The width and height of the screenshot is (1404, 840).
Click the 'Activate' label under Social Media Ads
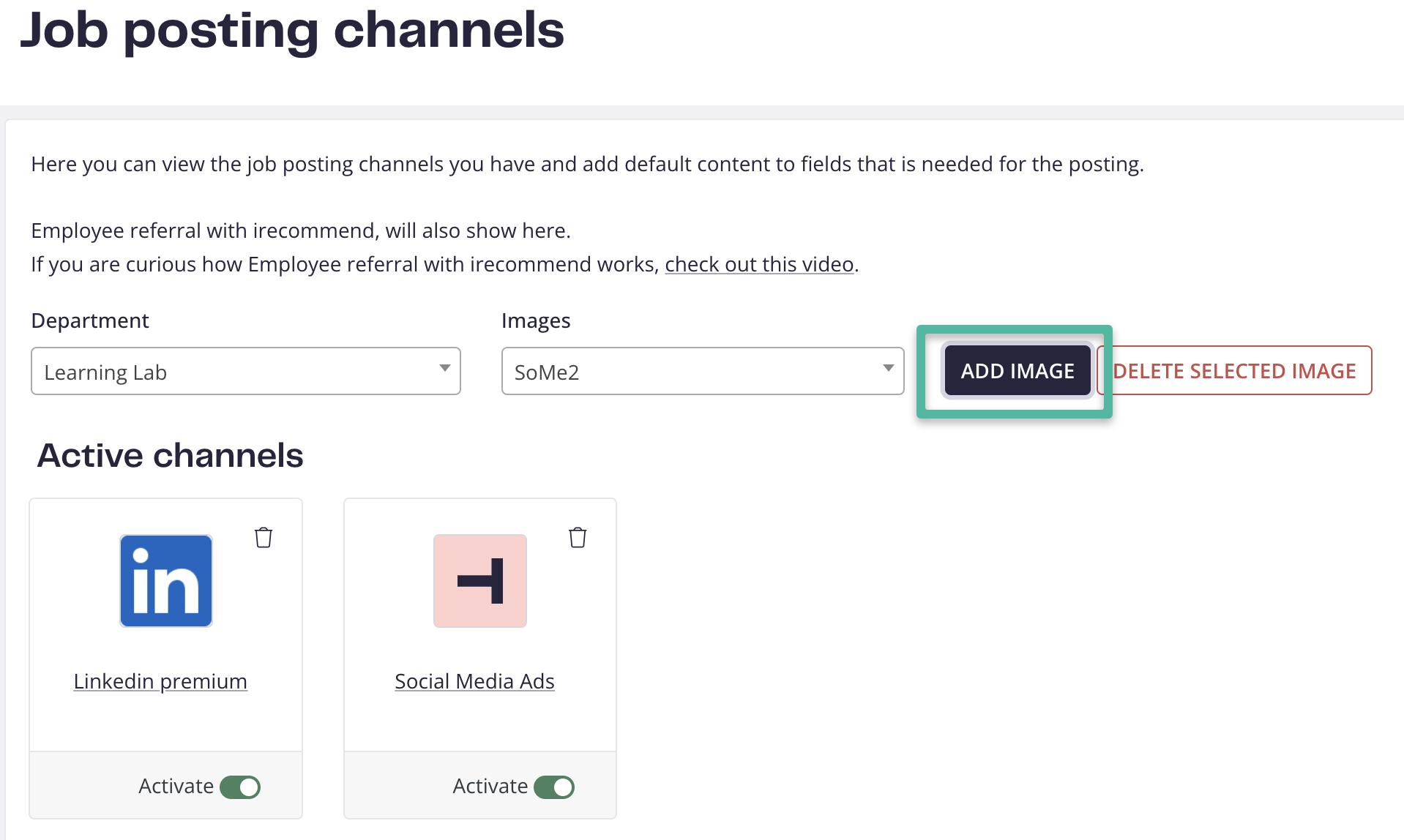tap(490, 786)
